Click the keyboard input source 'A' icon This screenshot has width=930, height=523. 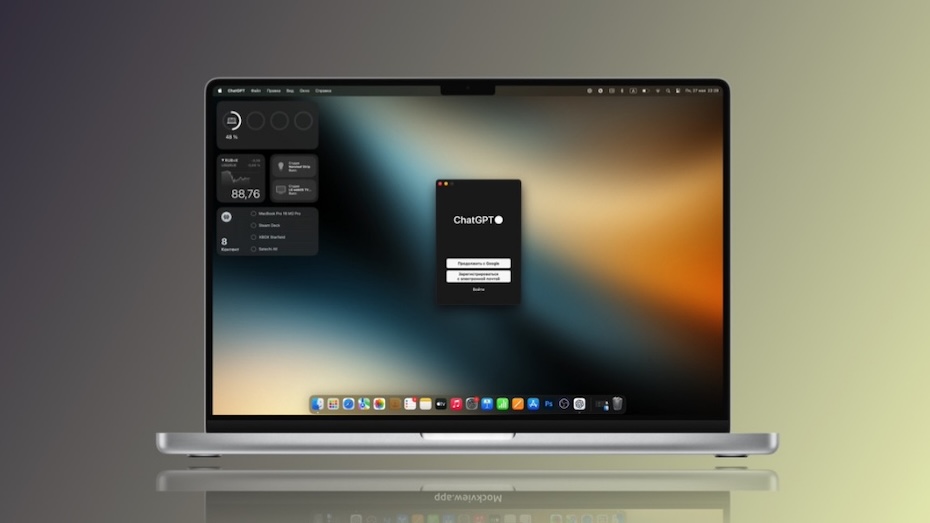point(633,91)
